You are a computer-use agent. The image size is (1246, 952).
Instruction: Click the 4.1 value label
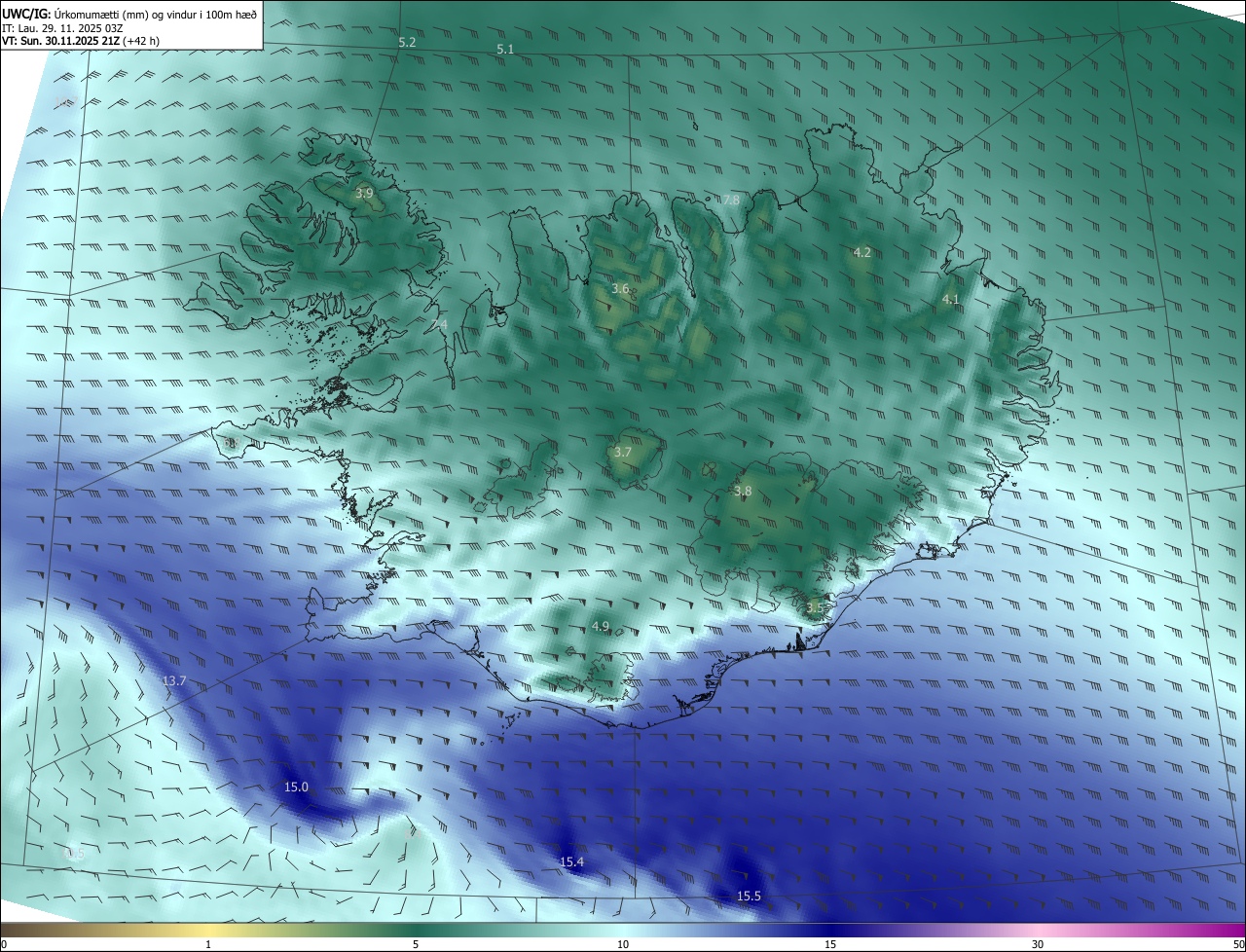[951, 300]
